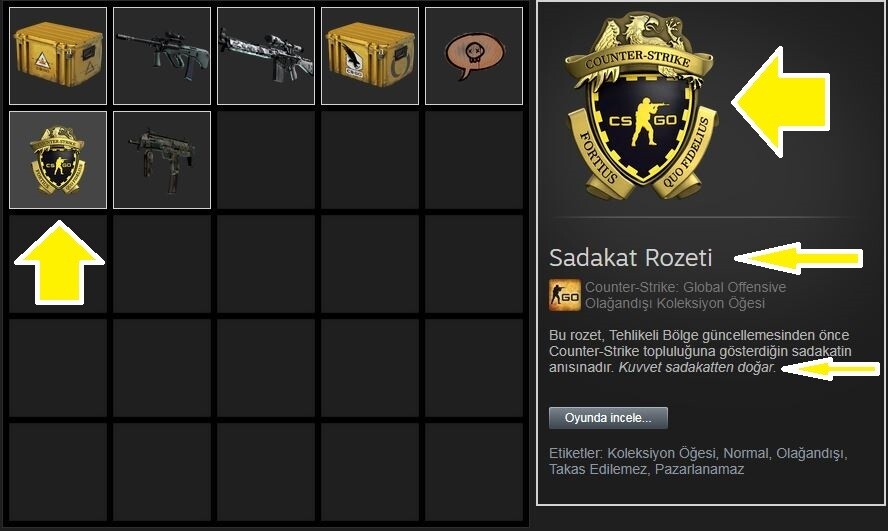Click the "Etiketler" tags line
Image resolution: width=888 pixels, height=531 pixels.
point(698,461)
